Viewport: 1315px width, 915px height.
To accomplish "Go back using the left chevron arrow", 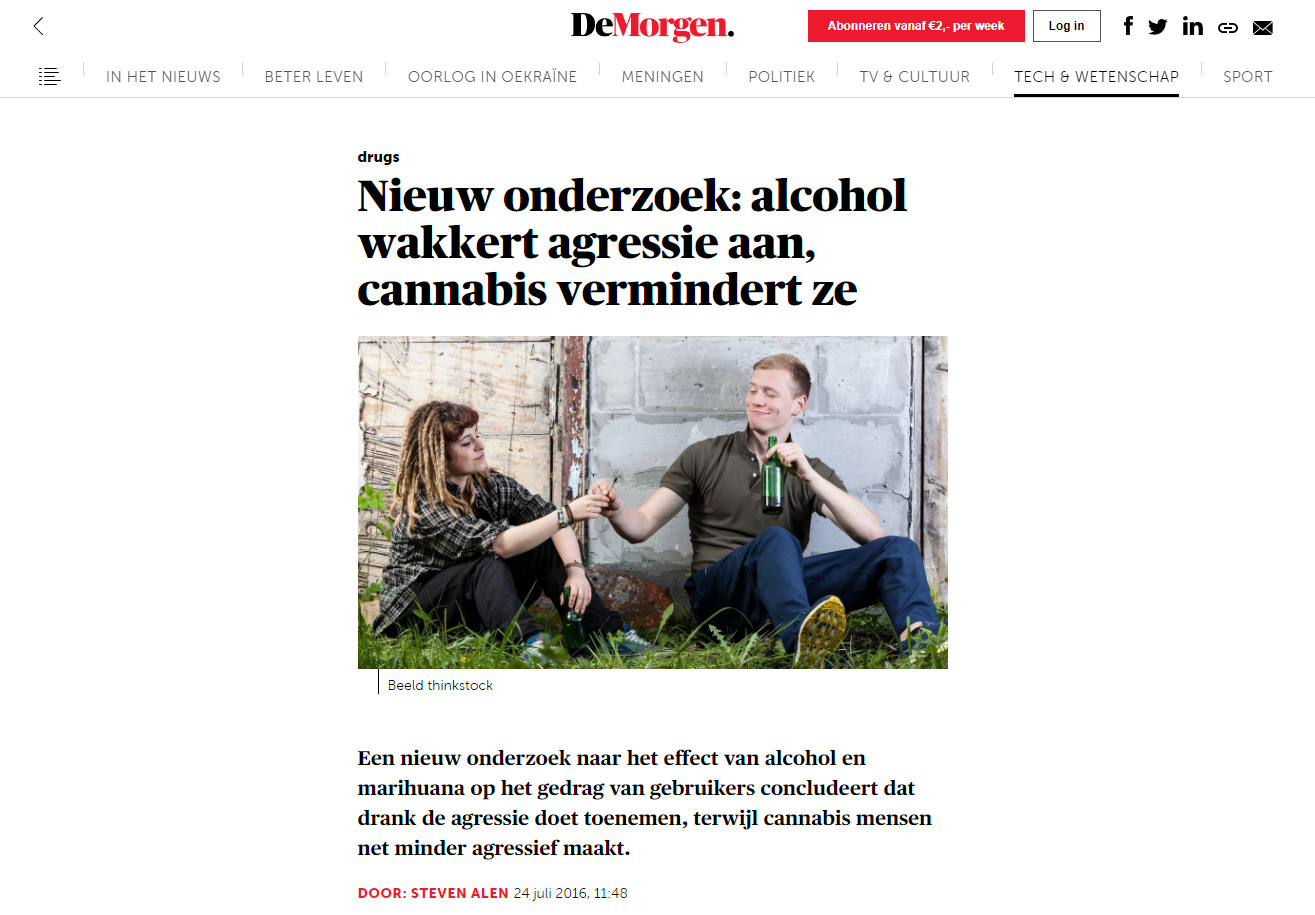I will pyautogui.click(x=39, y=26).
